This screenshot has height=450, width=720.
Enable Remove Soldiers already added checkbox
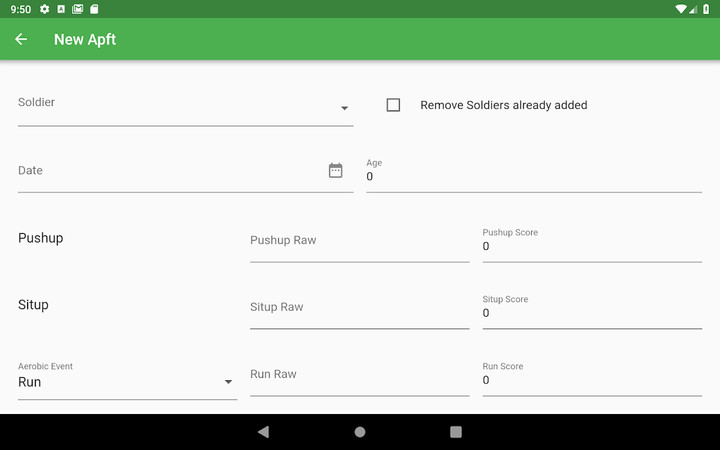[393, 105]
